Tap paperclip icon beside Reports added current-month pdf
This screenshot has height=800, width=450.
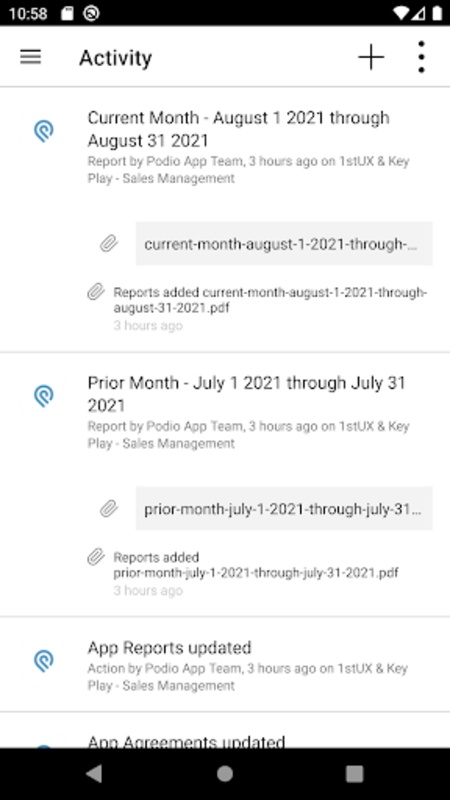coord(96,292)
